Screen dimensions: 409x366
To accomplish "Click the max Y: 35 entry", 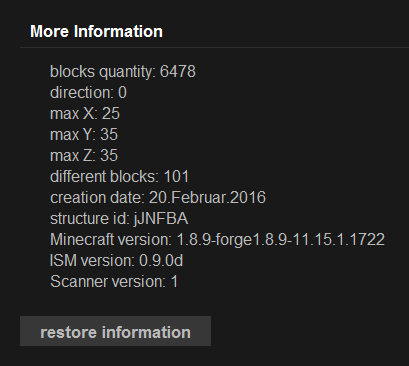I will coord(84,134).
